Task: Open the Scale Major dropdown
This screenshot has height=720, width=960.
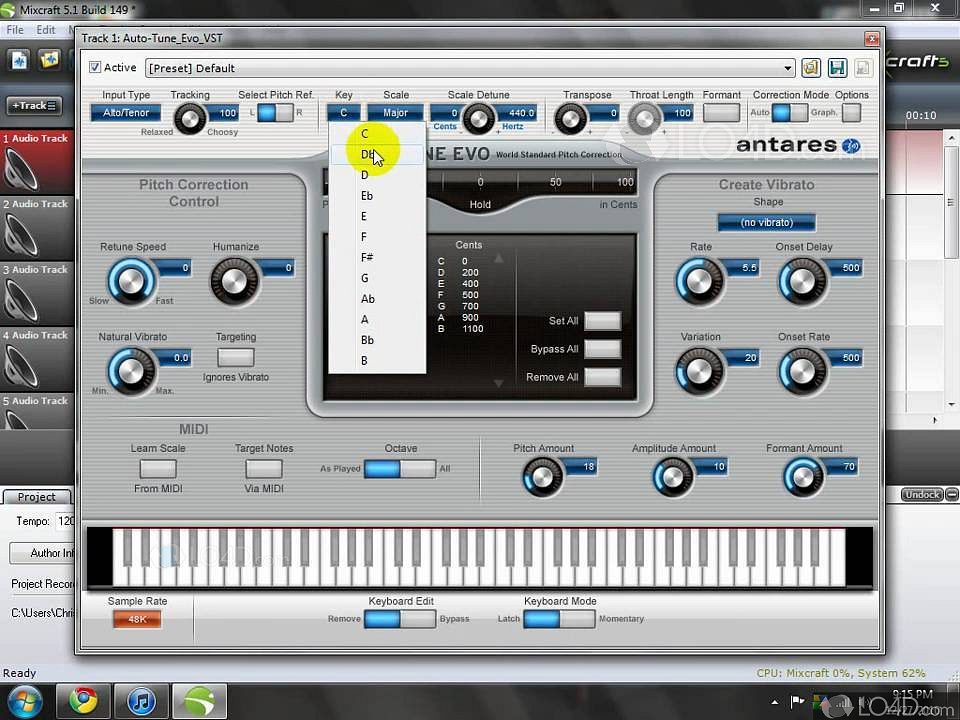Action: click(395, 113)
